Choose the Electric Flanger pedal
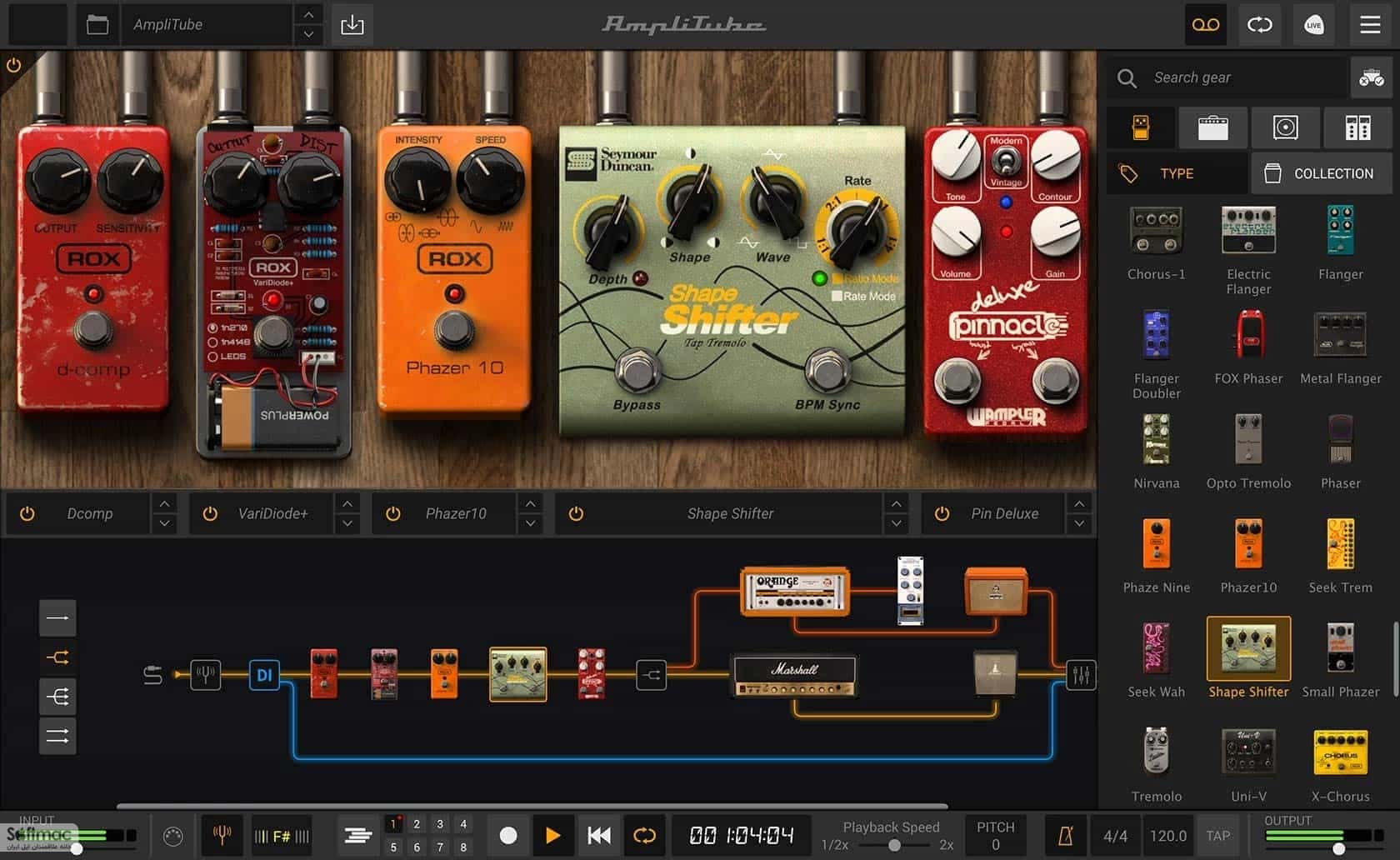Viewport: 1400px width, 860px height. click(1248, 230)
